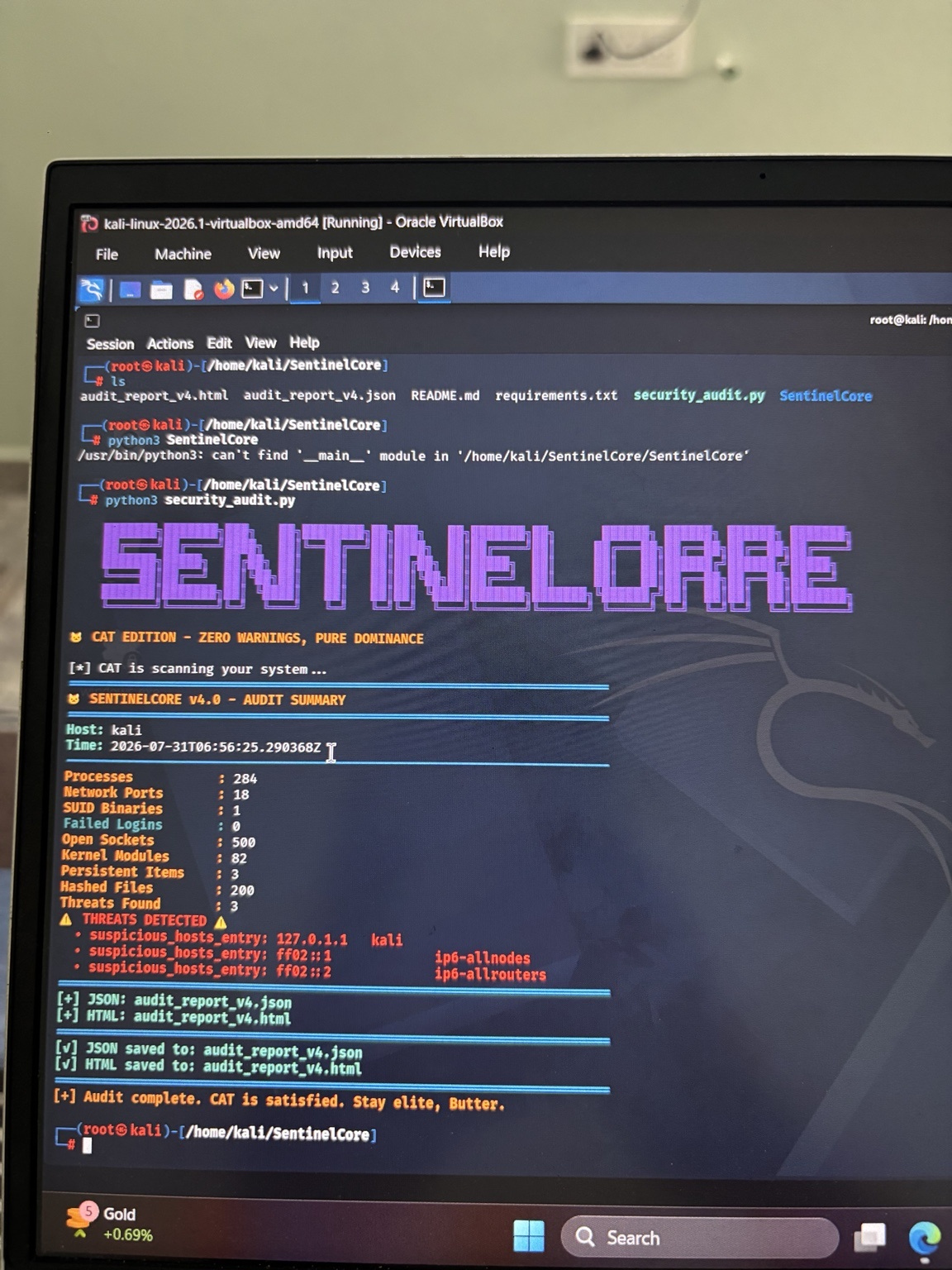Click the 'Audit complete. CAT is satisfied' line
Image resolution: width=952 pixels, height=1270 pixels.
[278, 1101]
